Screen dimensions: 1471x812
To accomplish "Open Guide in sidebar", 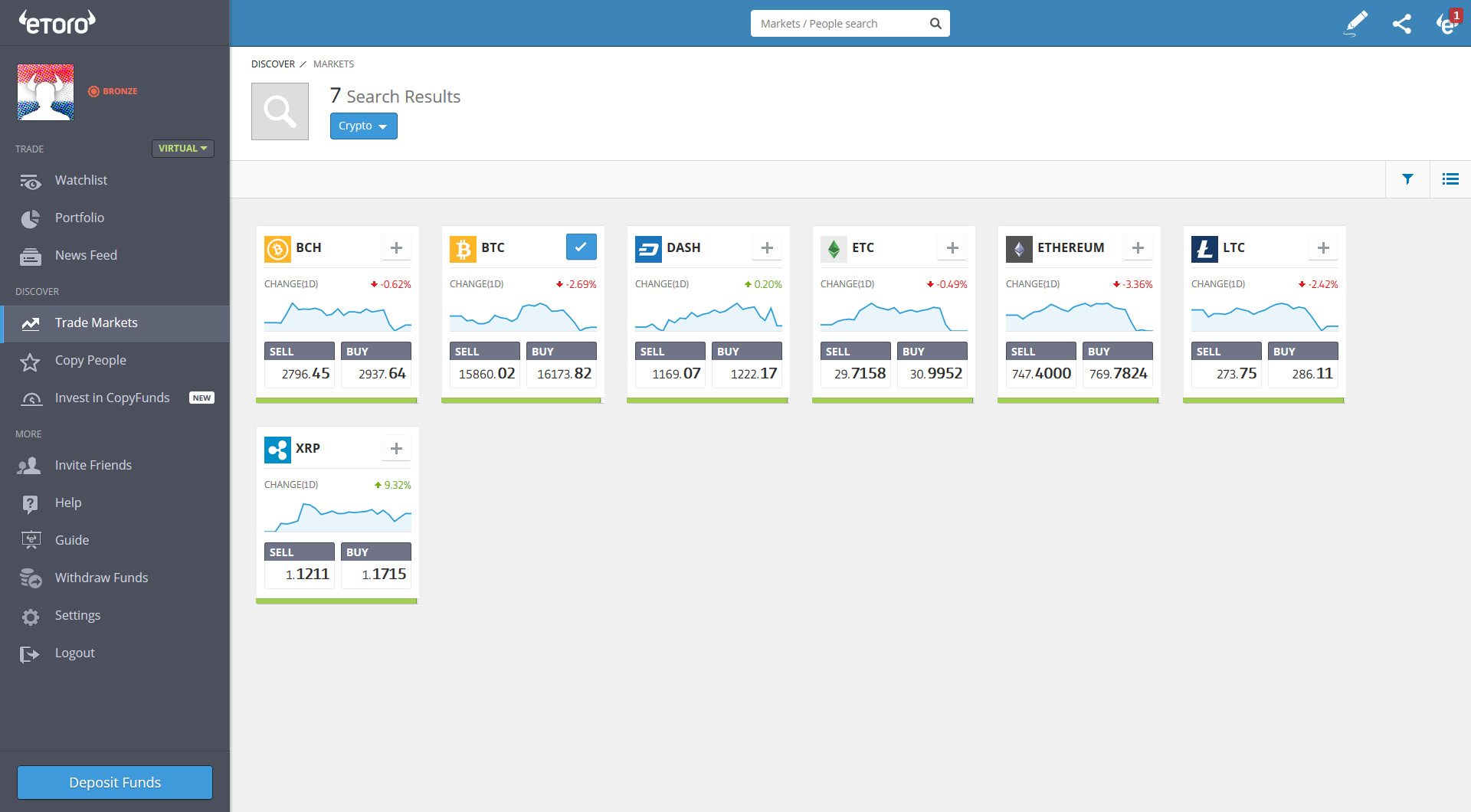I will (115, 540).
